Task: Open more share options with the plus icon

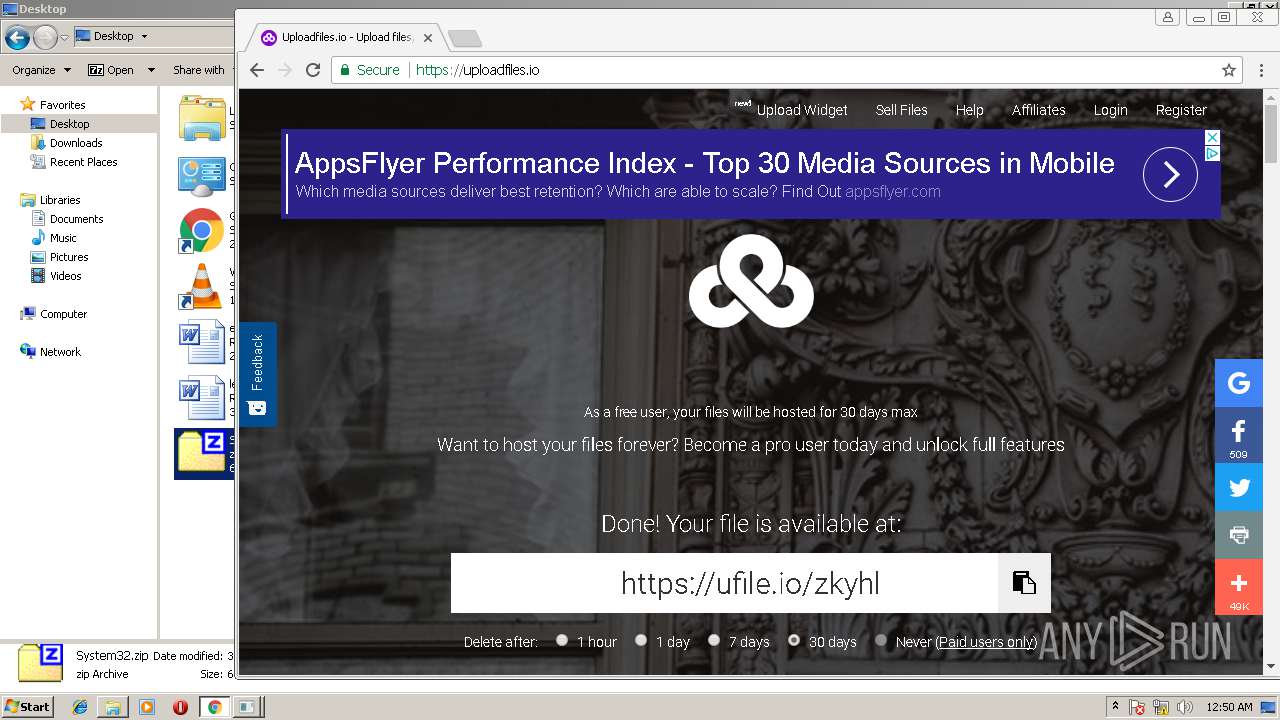Action: pos(1239,587)
